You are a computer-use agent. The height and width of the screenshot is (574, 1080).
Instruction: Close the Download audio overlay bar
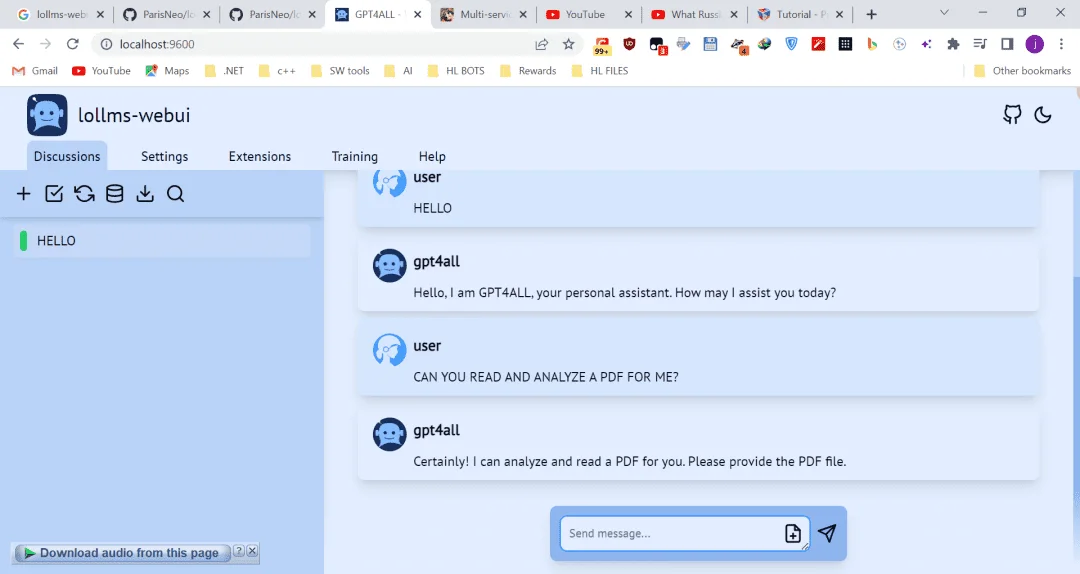[x=252, y=551]
